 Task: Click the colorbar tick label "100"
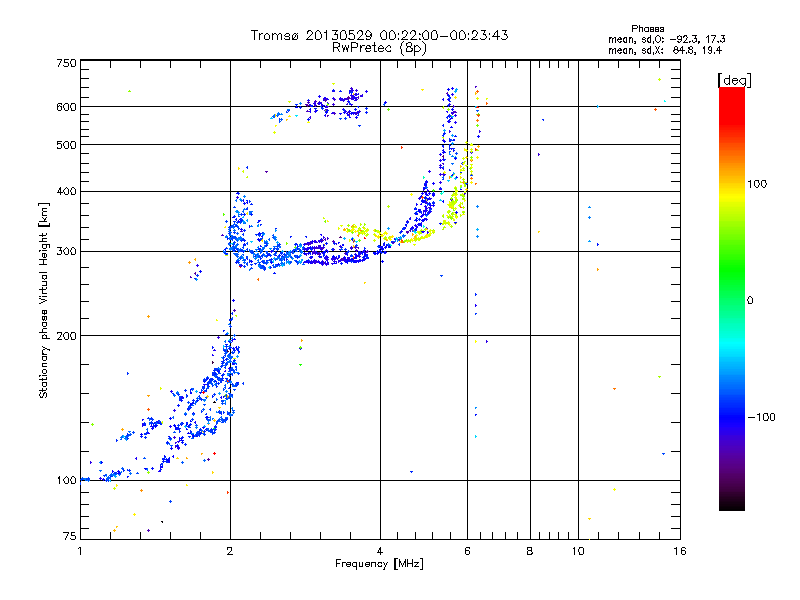coord(757,184)
